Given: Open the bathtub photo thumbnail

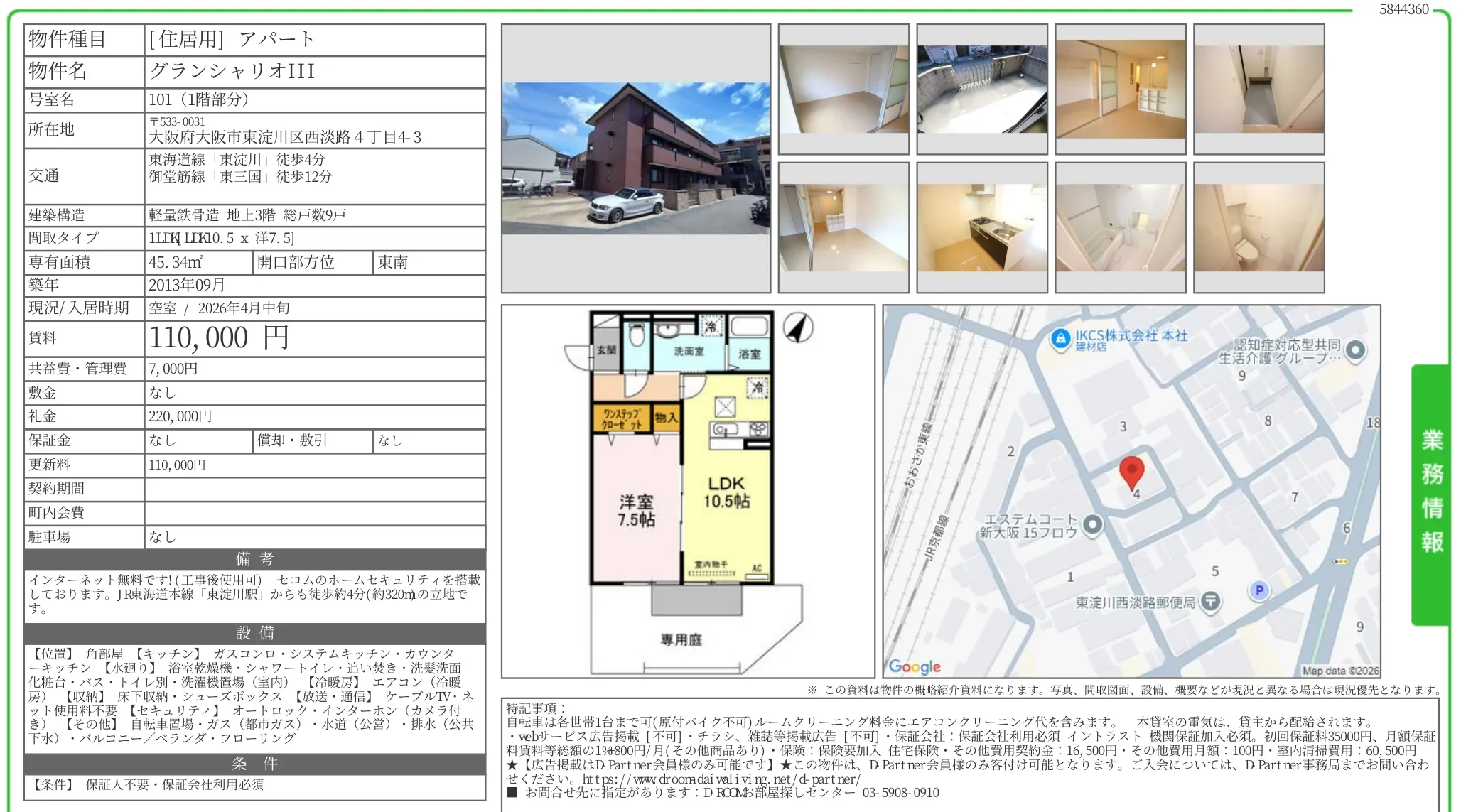Looking at the screenshot, I should [x=1121, y=227].
